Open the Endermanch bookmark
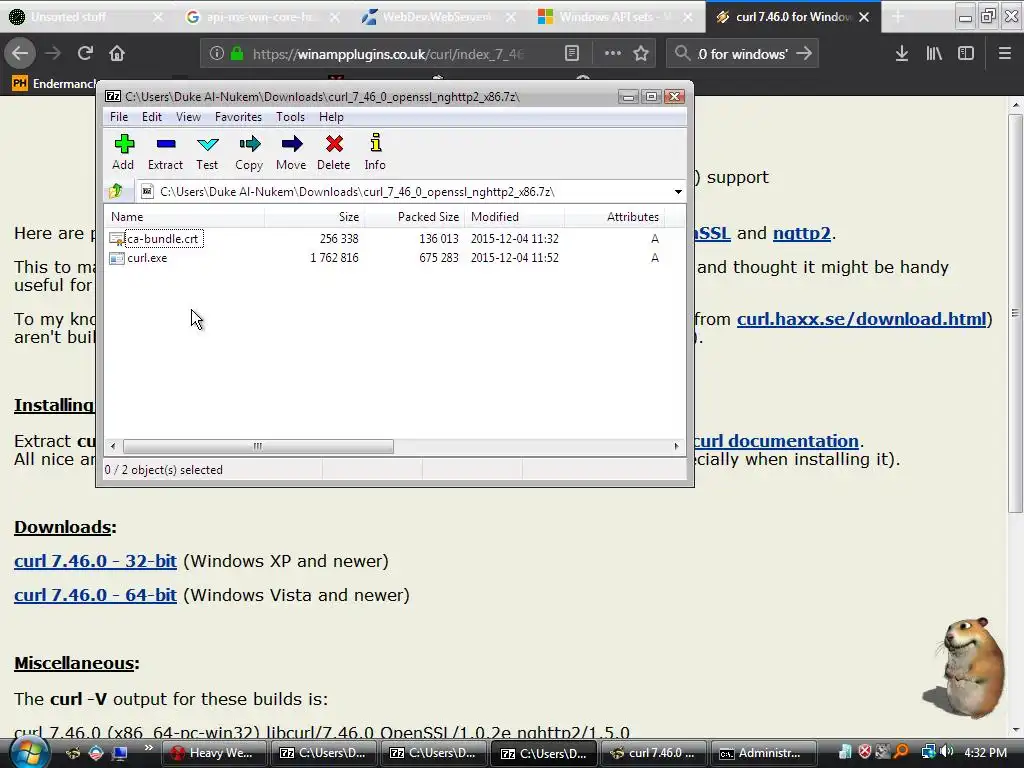The image size is (1024, 768). (55, 84)
